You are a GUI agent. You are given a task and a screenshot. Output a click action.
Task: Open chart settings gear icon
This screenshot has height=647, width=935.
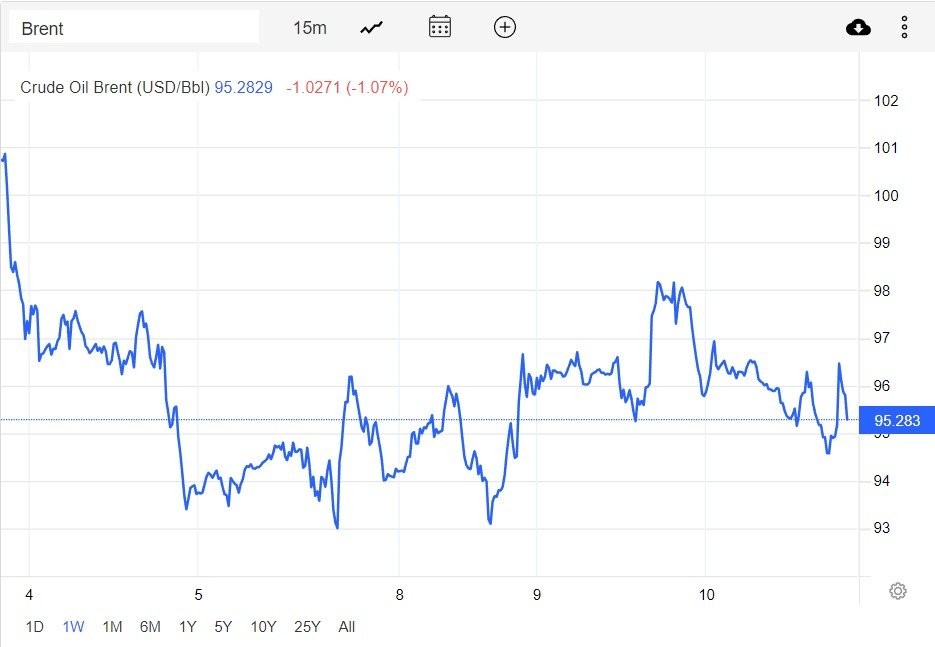[898, 591]
